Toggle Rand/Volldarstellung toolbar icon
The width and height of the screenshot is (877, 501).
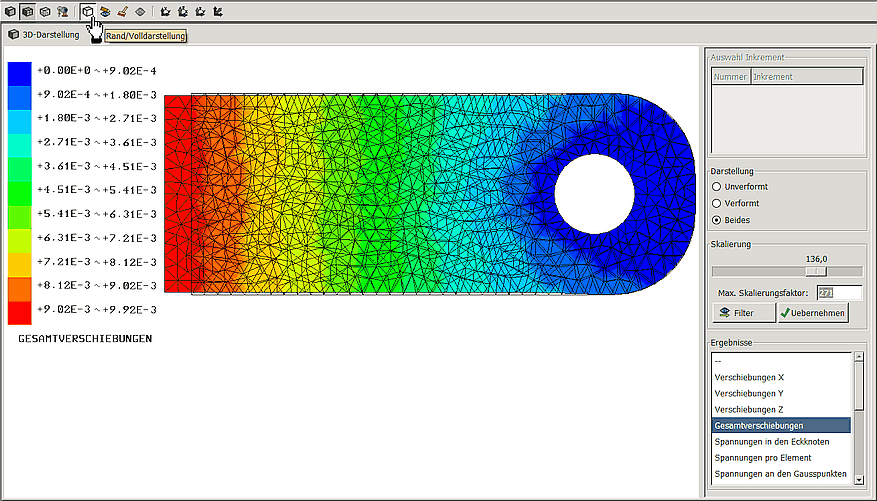[88, 12]
